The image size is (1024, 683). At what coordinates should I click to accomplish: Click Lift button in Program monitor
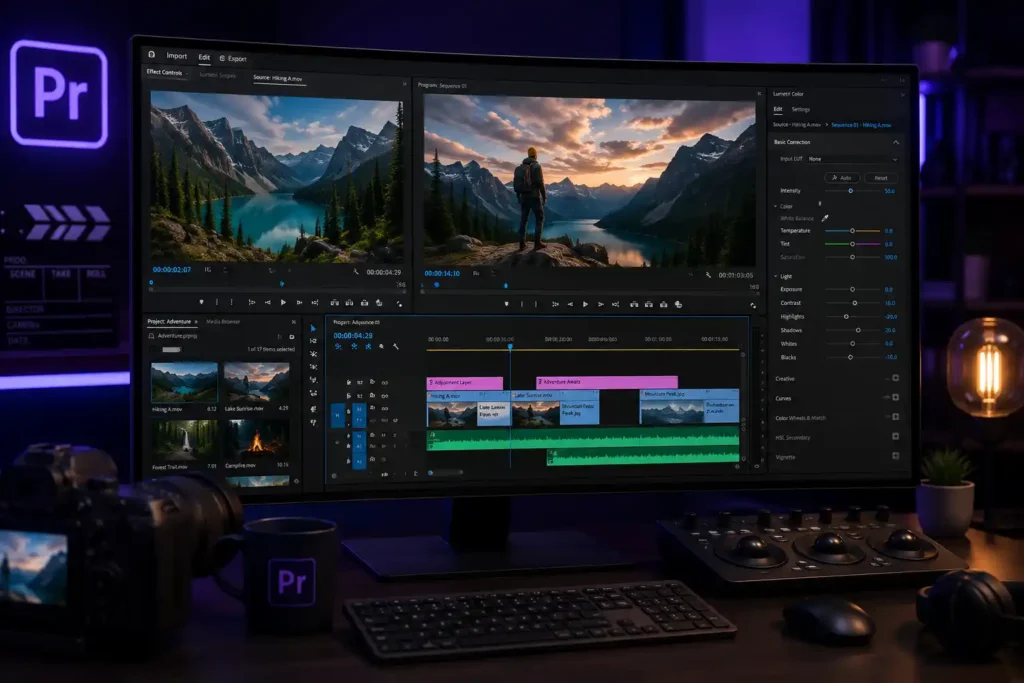point(633,304)
